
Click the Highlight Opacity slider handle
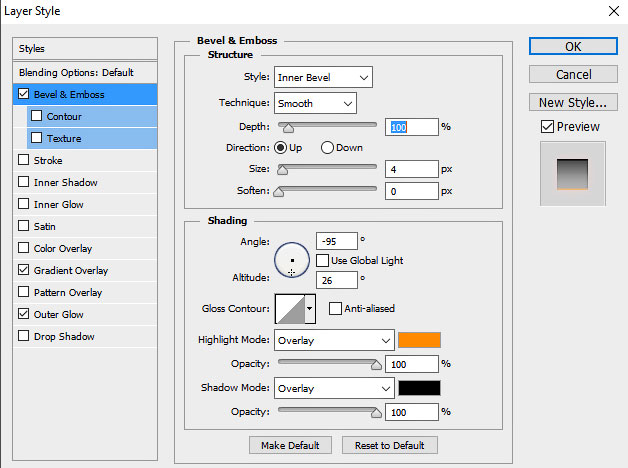[376, 364]
